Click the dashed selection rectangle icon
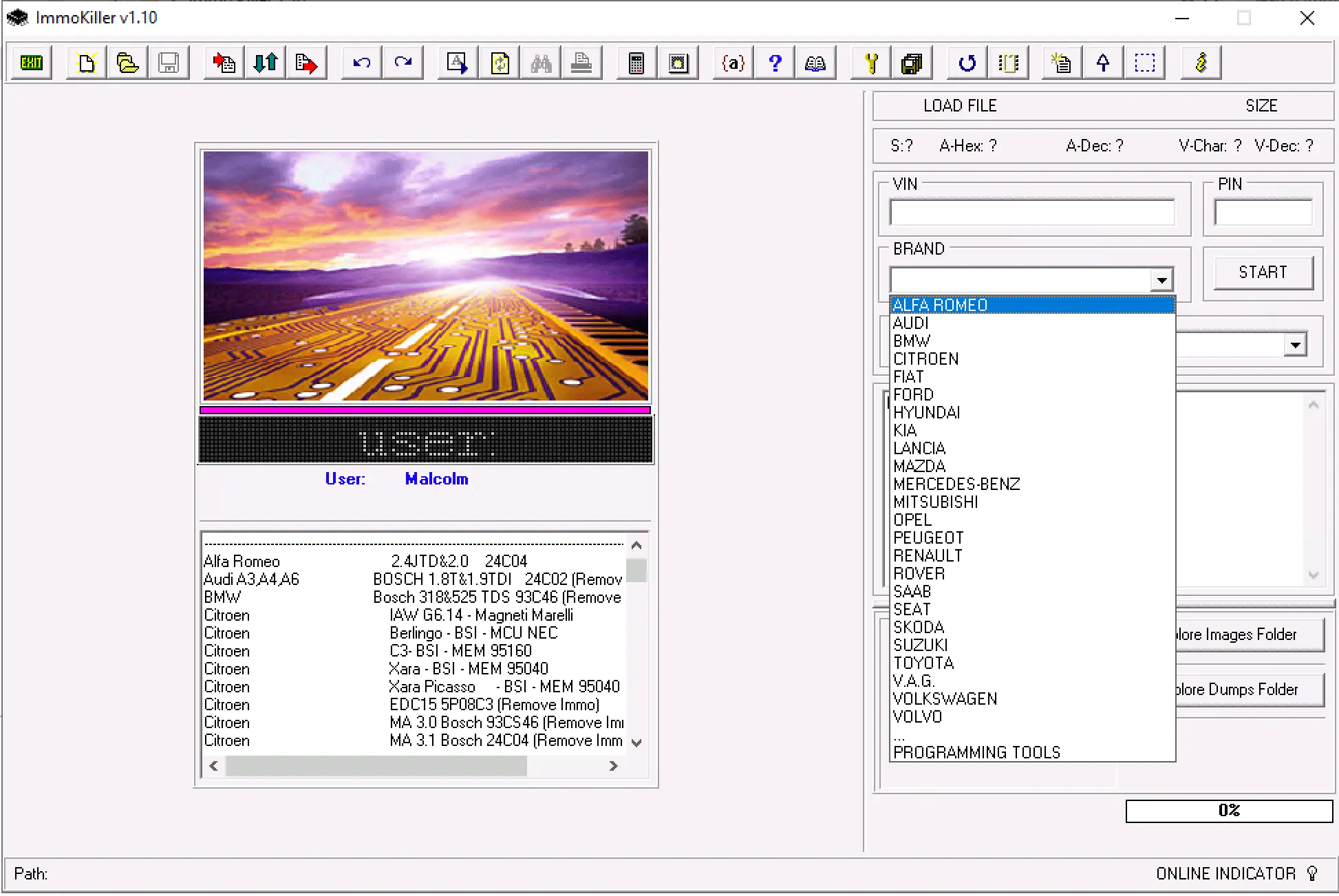The image size is (1339, 896). pos(1145,63)
